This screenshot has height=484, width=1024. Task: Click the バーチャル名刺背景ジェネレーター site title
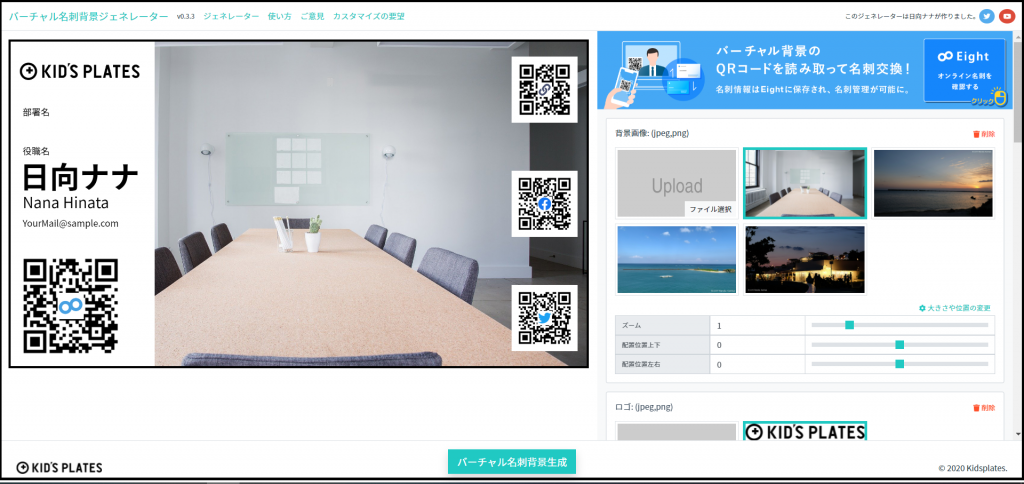(x=88, y=16)
